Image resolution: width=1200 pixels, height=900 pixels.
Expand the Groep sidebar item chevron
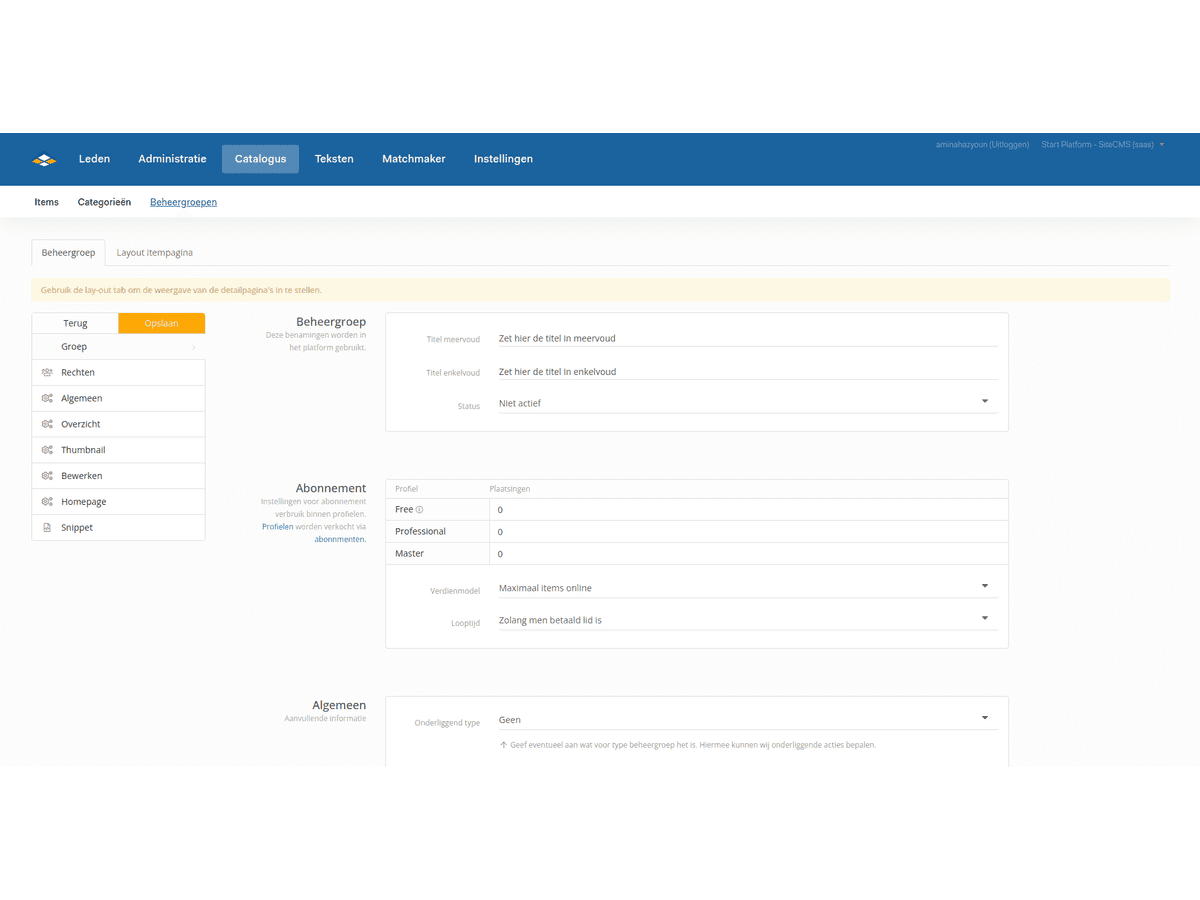(x=193, y=347)
